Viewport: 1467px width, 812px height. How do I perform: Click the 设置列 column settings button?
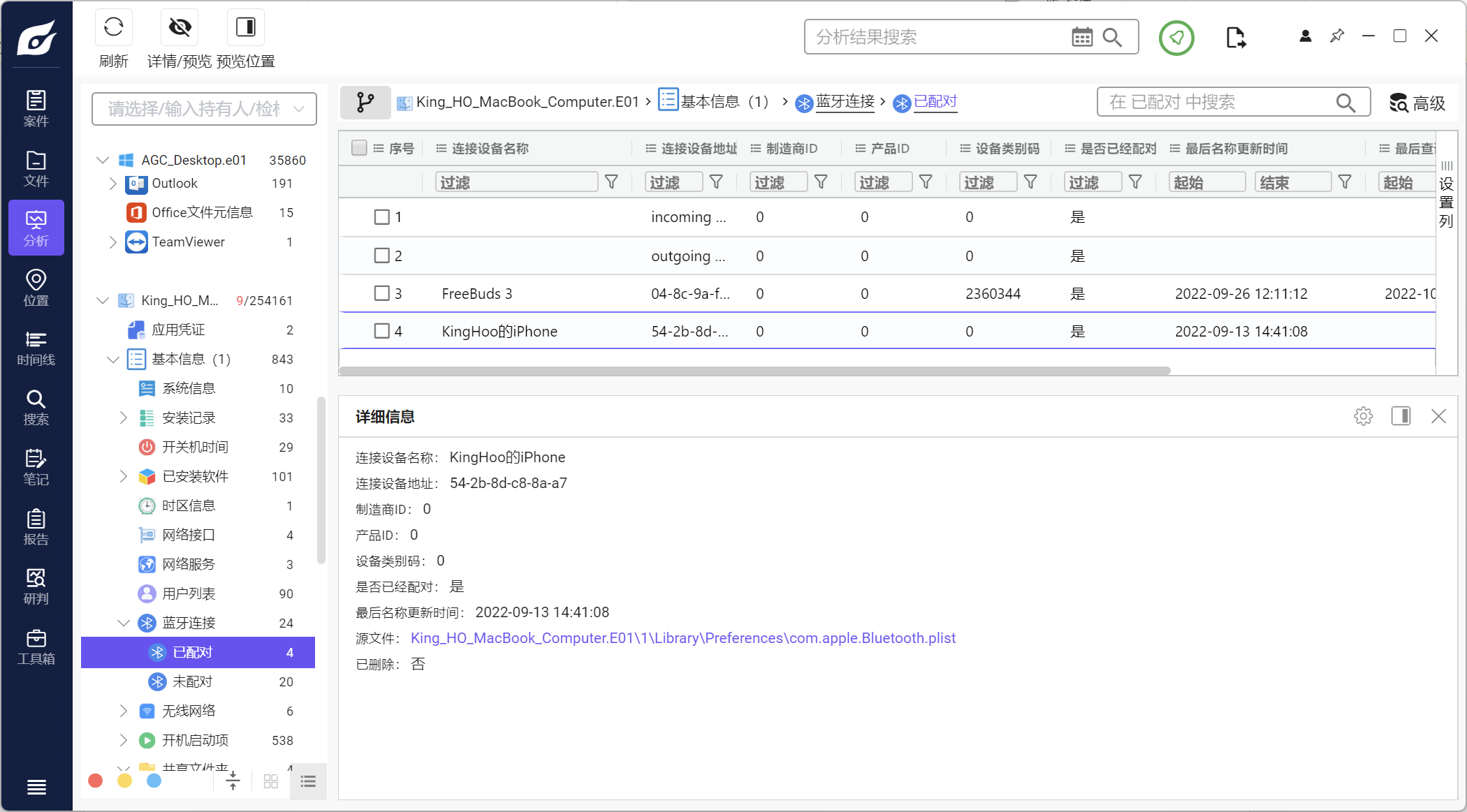[x=1447, y=194]
